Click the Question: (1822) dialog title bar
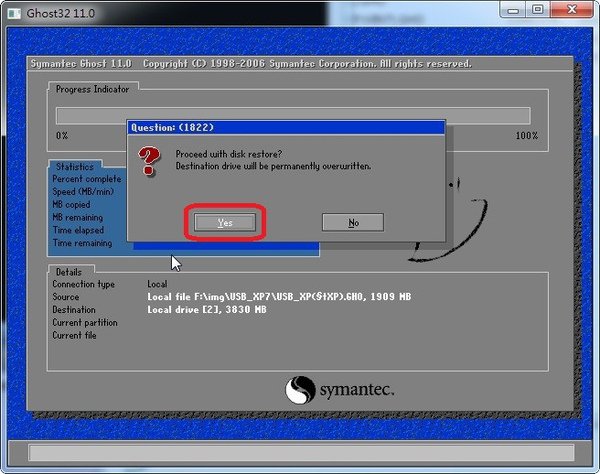The image size is (600, 474). [286, 127]
